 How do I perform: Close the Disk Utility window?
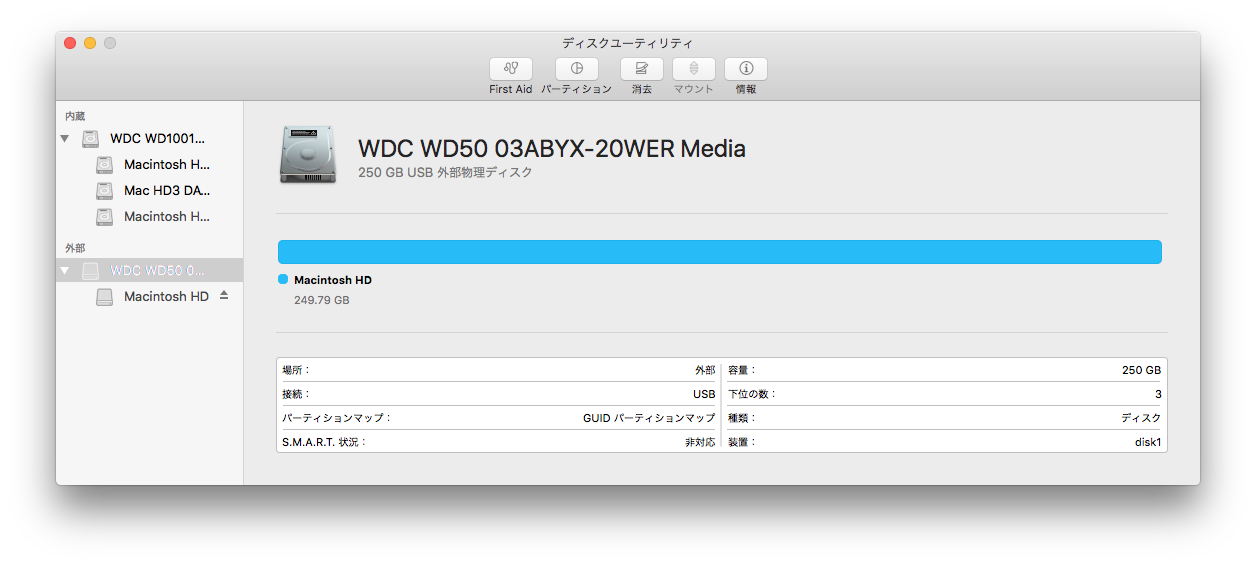[x=70, y=43]
